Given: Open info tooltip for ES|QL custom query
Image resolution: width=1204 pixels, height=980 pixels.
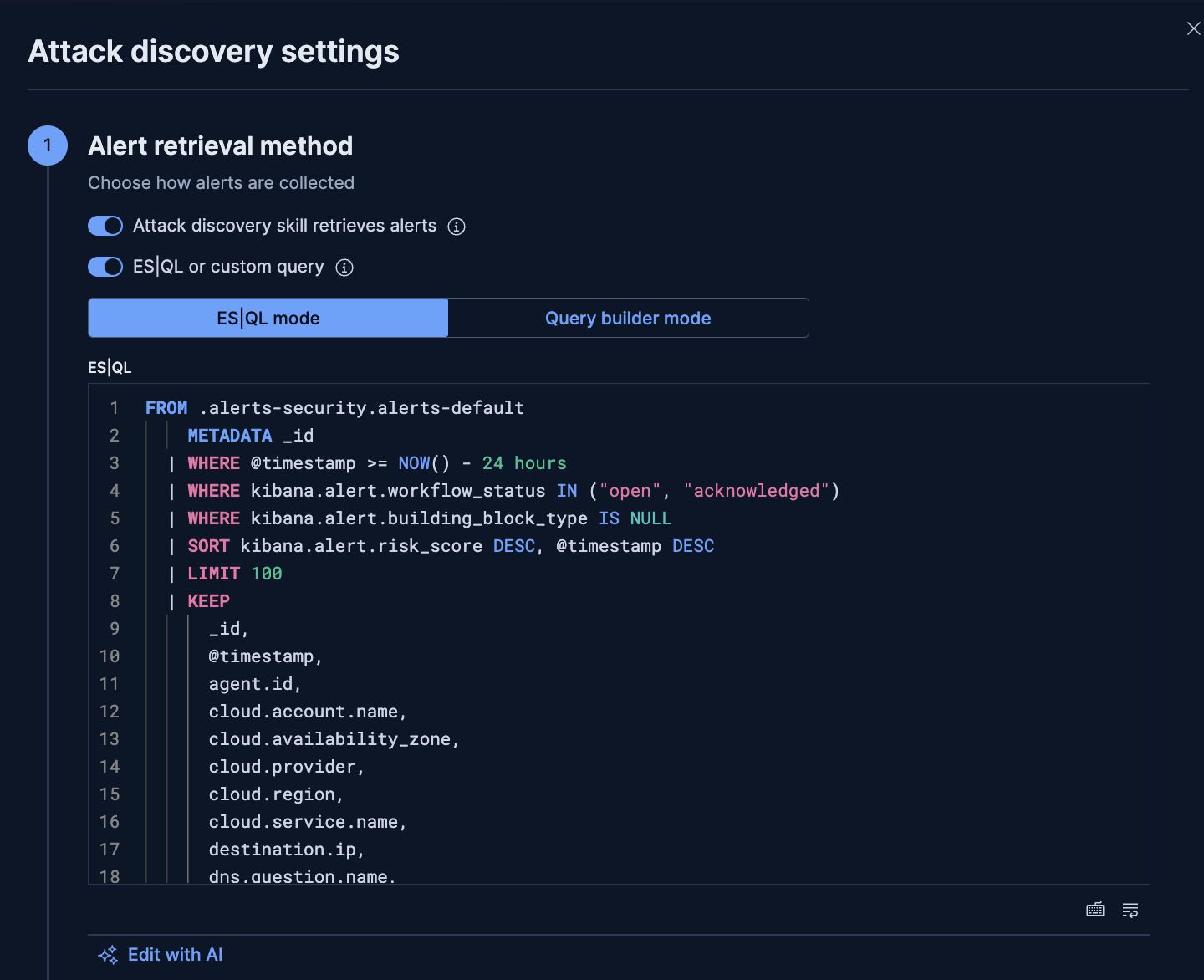Looking at the screenshot, I should tap(344, 268).
